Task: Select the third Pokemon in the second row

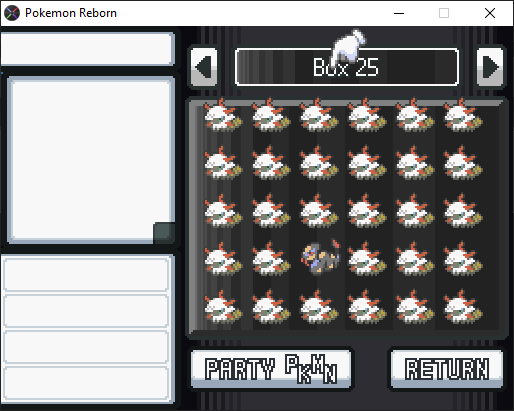Action: 319,163
